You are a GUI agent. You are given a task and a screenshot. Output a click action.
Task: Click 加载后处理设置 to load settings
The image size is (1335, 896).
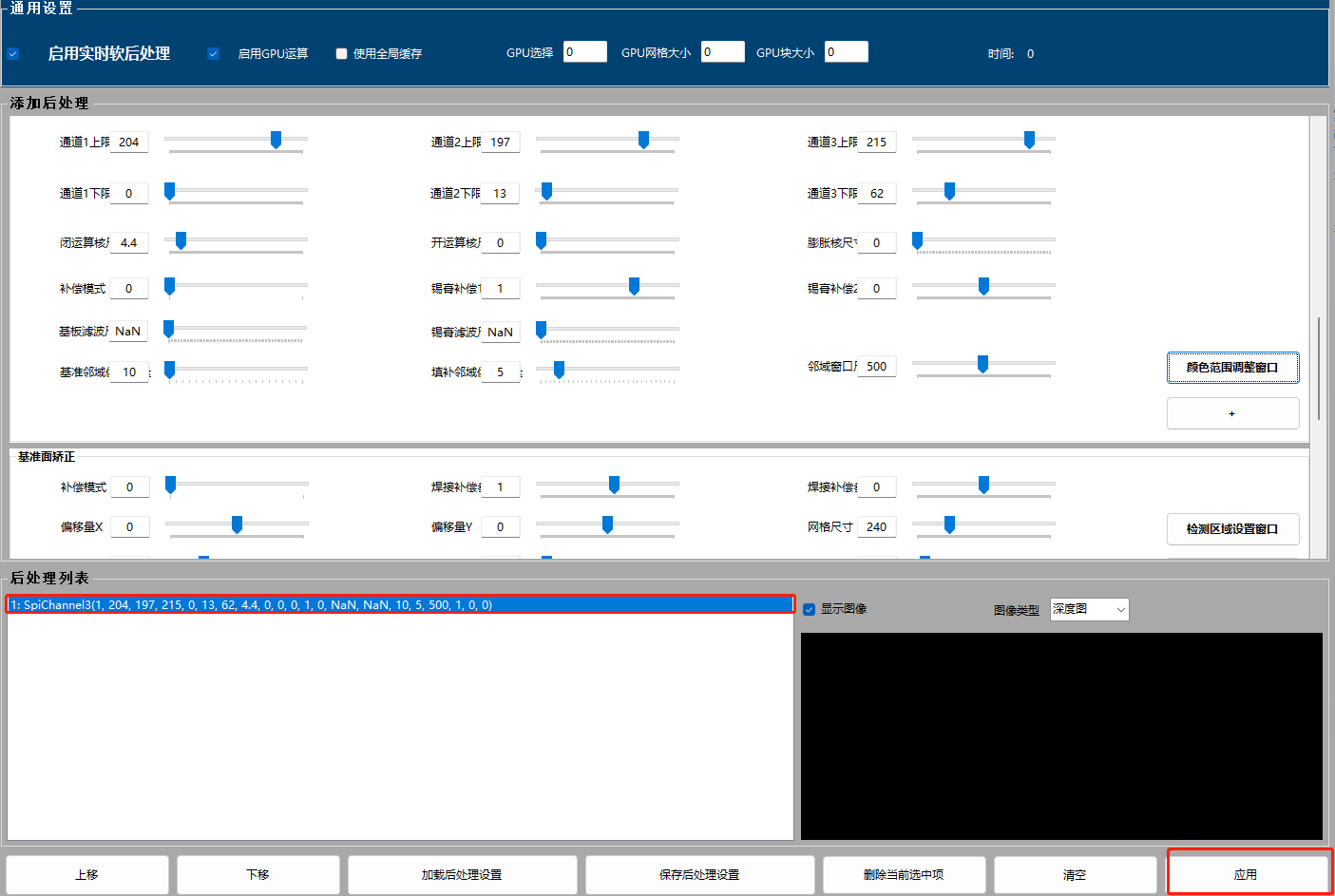[x=463, y=875]
